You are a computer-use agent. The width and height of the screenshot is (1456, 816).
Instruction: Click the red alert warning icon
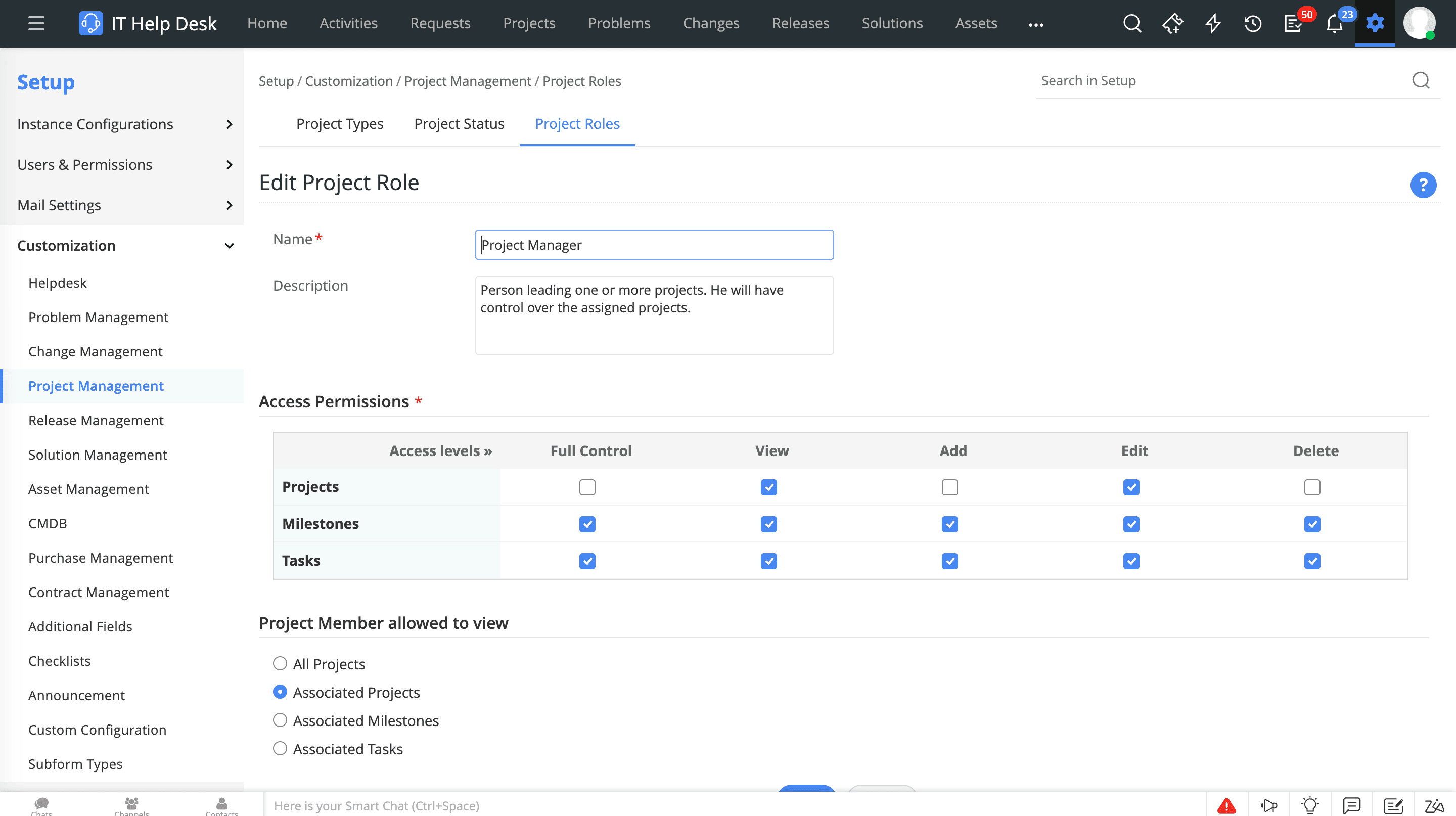pos(1226,805)
